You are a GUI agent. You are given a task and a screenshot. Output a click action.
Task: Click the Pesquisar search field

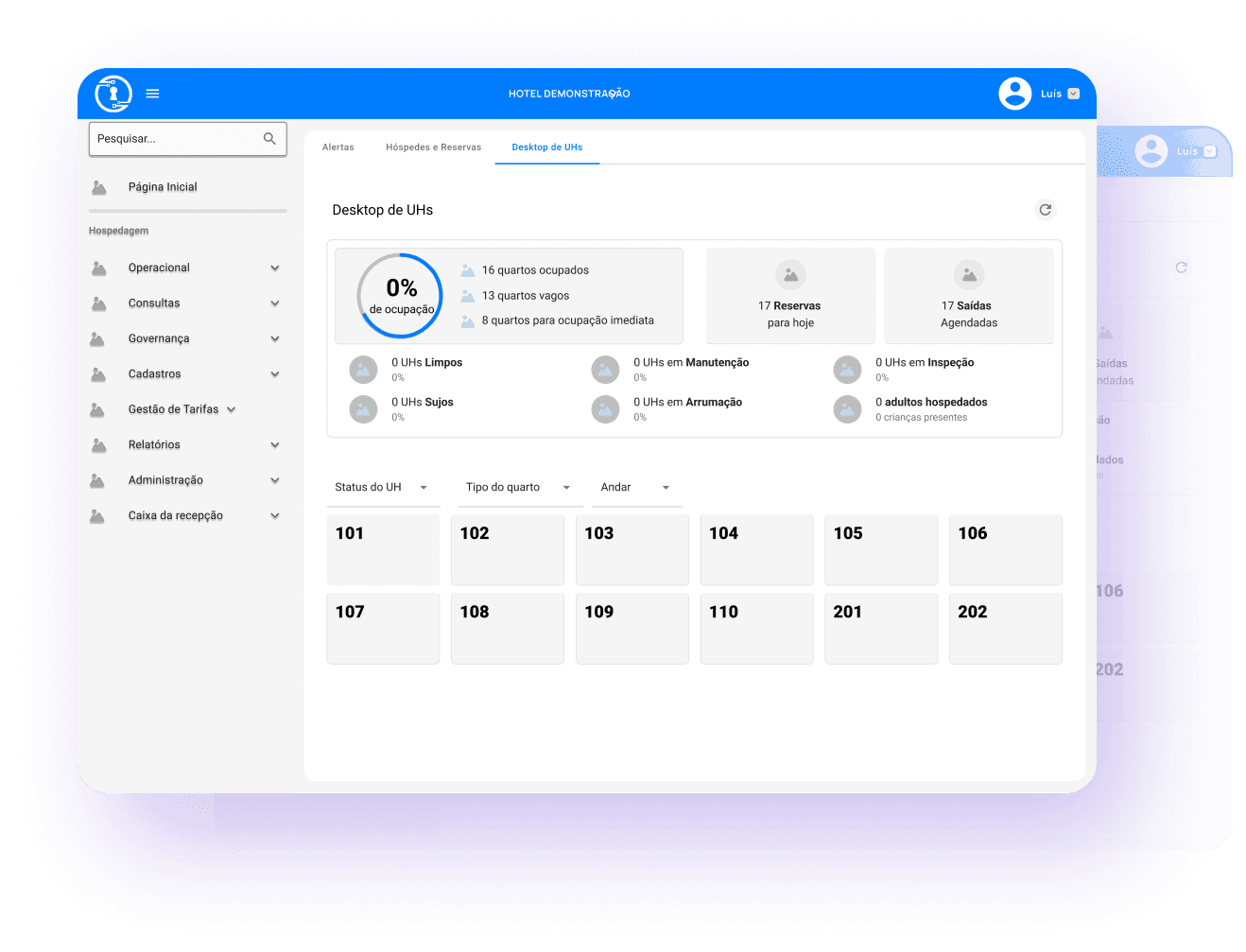[175, 139]
